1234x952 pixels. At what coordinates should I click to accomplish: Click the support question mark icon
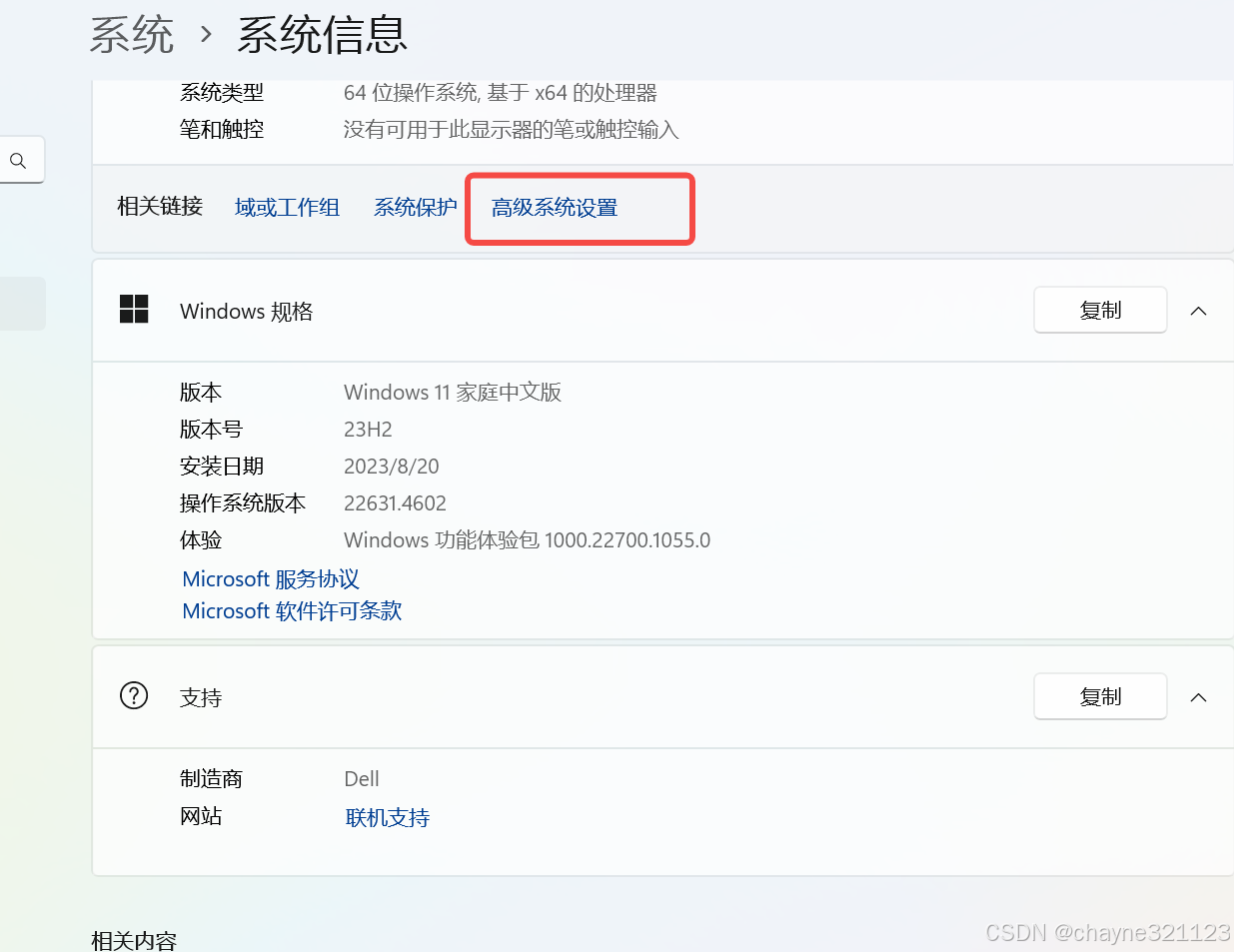coord(134,695)
